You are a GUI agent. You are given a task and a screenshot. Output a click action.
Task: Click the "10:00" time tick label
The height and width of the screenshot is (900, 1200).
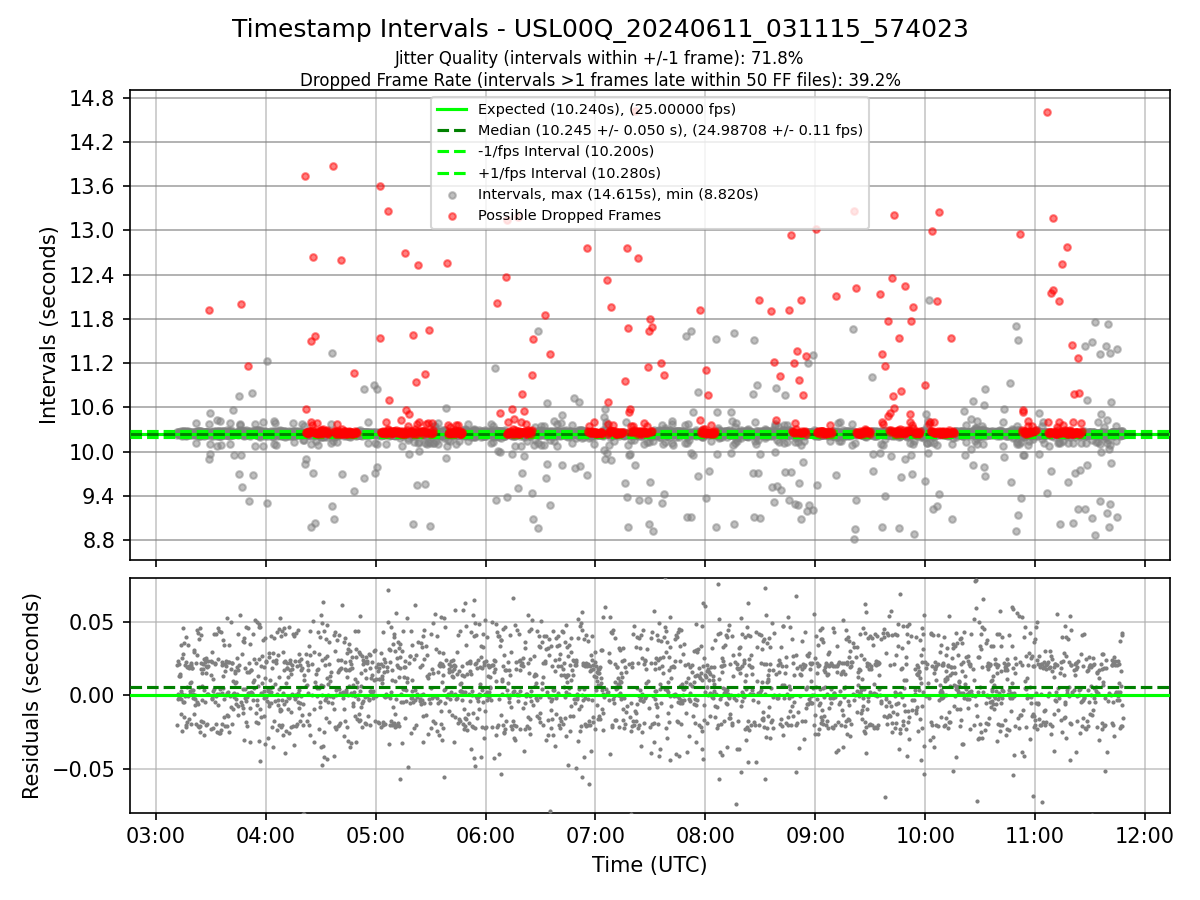click(x=925, y=834)
